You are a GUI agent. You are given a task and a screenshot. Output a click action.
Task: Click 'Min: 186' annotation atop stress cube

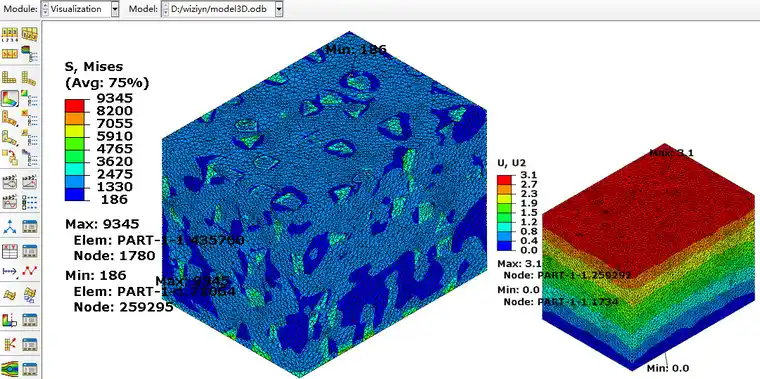(356, 49)
